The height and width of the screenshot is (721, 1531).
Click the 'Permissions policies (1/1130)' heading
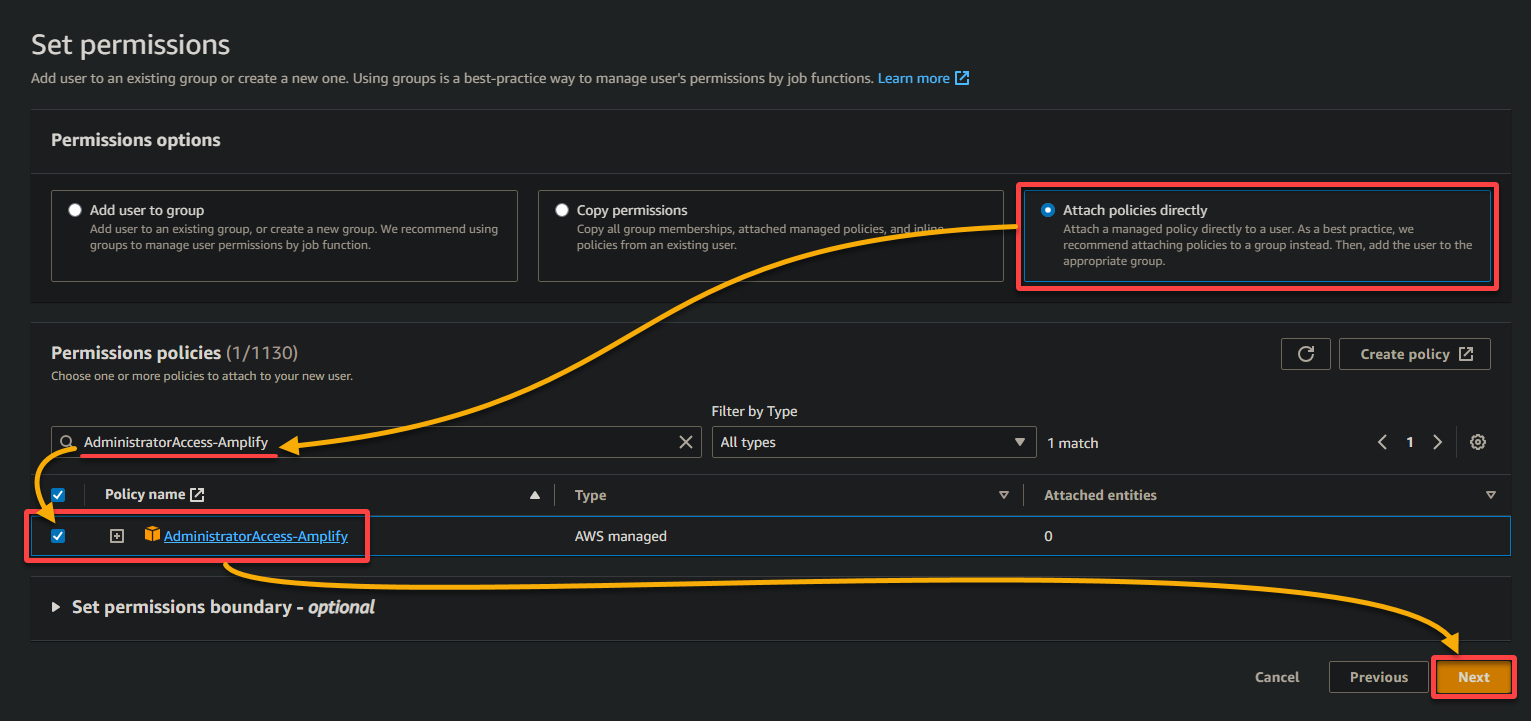[175, 353]
